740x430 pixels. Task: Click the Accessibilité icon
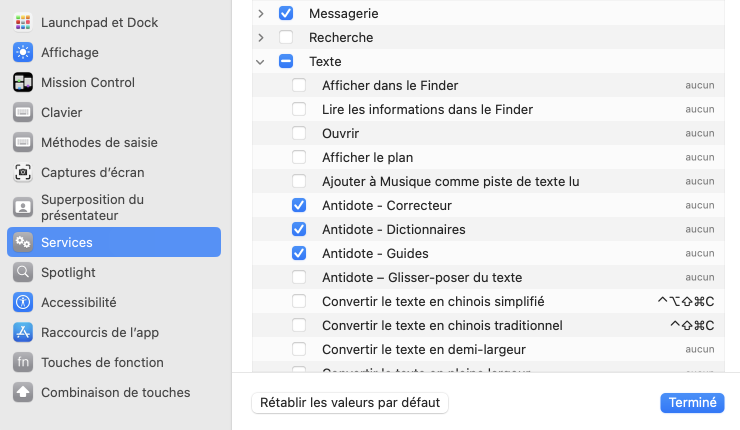pyautogui.click(x=23, y=302)
